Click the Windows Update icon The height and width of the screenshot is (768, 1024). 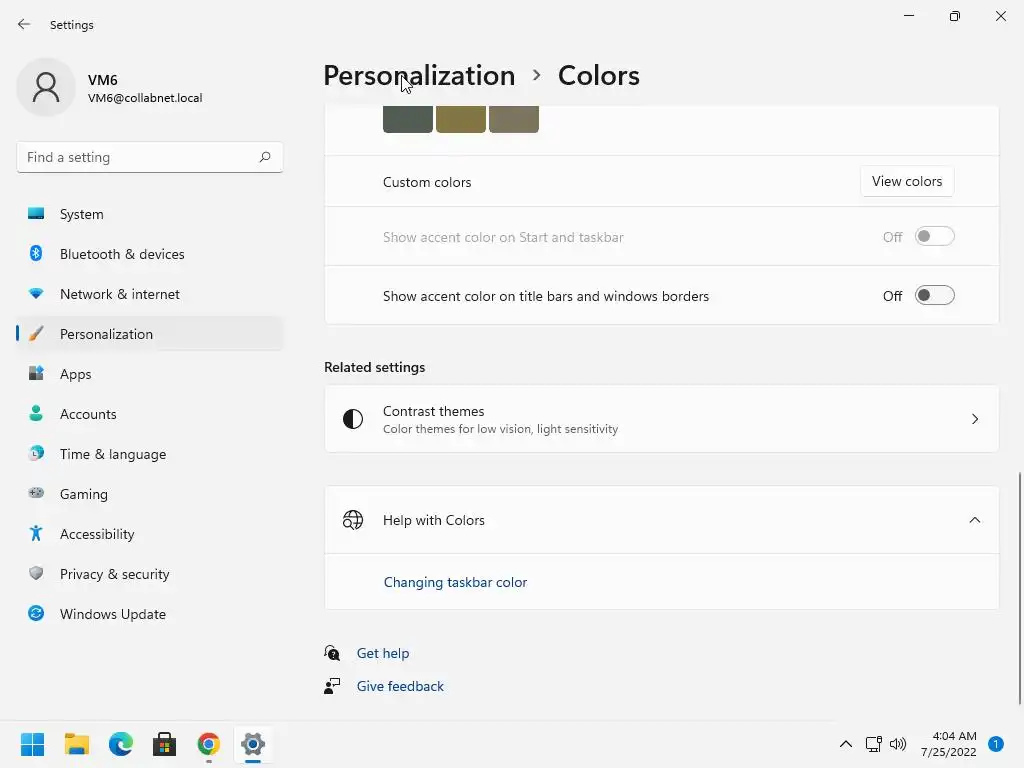click(36, 614)
